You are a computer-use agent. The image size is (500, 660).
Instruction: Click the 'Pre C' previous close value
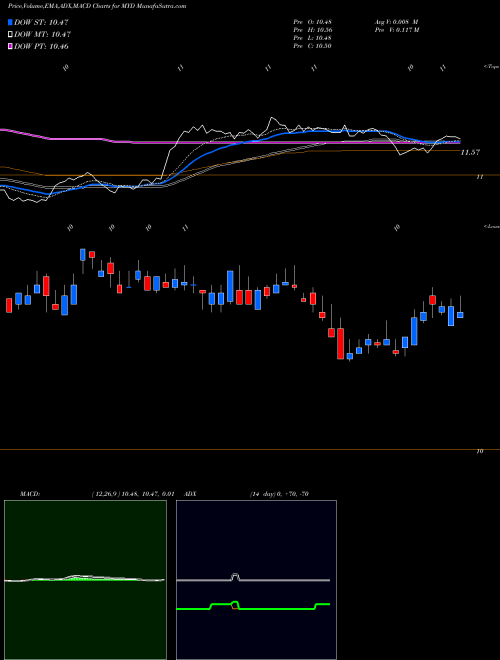pos(313,46)
